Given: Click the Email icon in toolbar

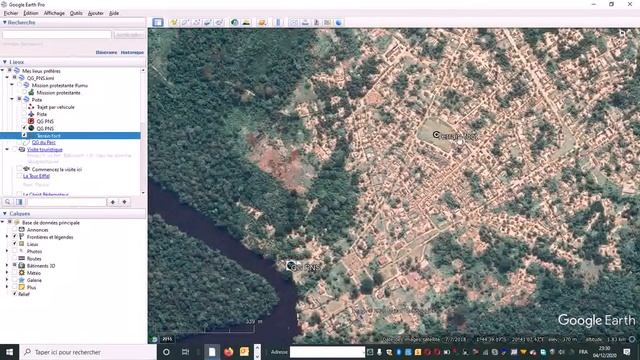Looking at the screenshot, I should (x=293, y=22).
